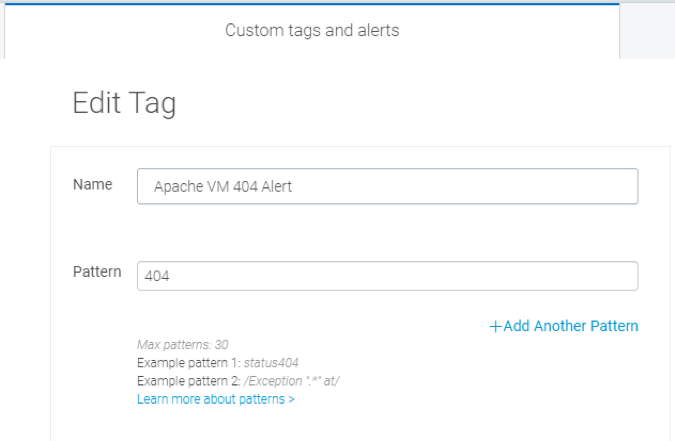Click the Edit Tag heading
The height and width of the screenshot is (441, 675).
tap(124, 105)
